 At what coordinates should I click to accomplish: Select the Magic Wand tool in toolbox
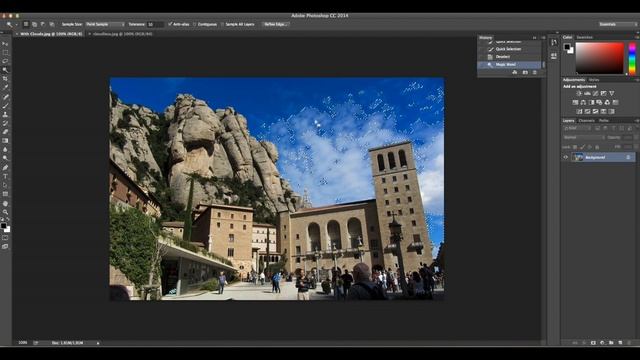coord(5,70)
